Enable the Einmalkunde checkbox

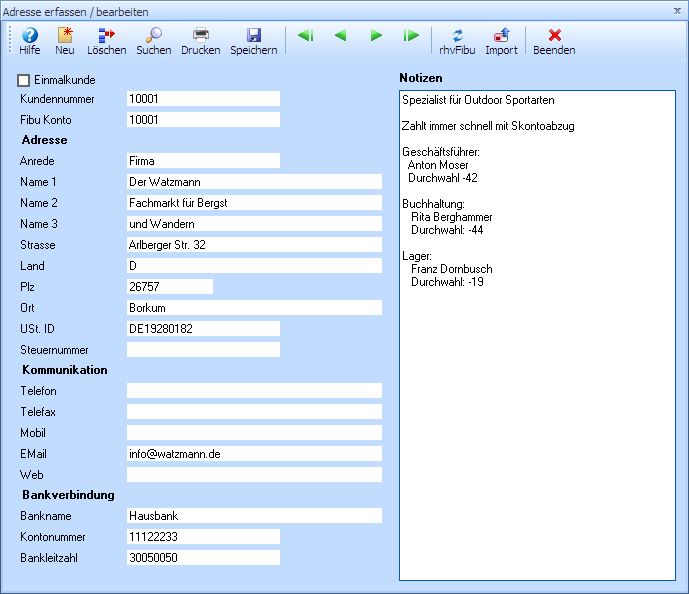coord(24,79)
